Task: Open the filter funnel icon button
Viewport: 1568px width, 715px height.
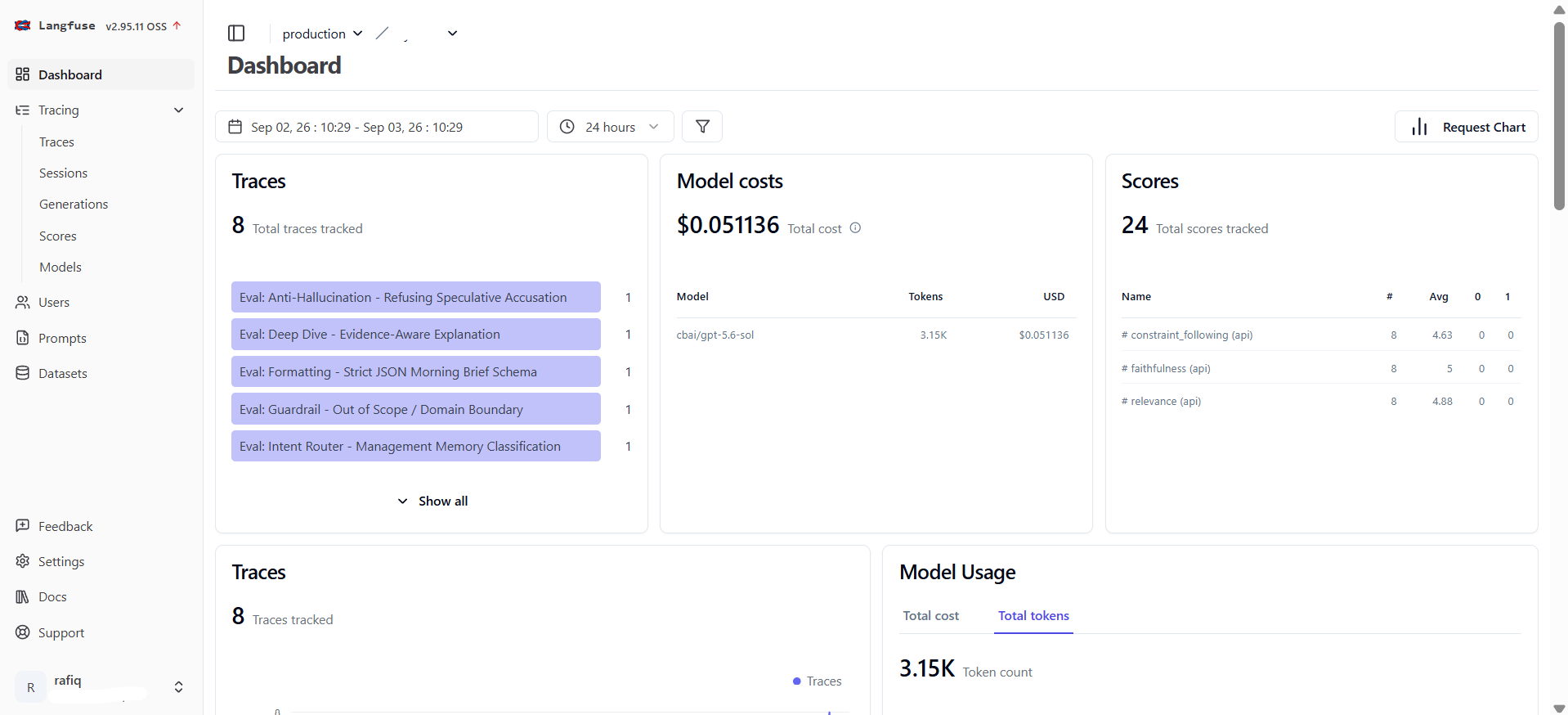Action: point(702,127)
